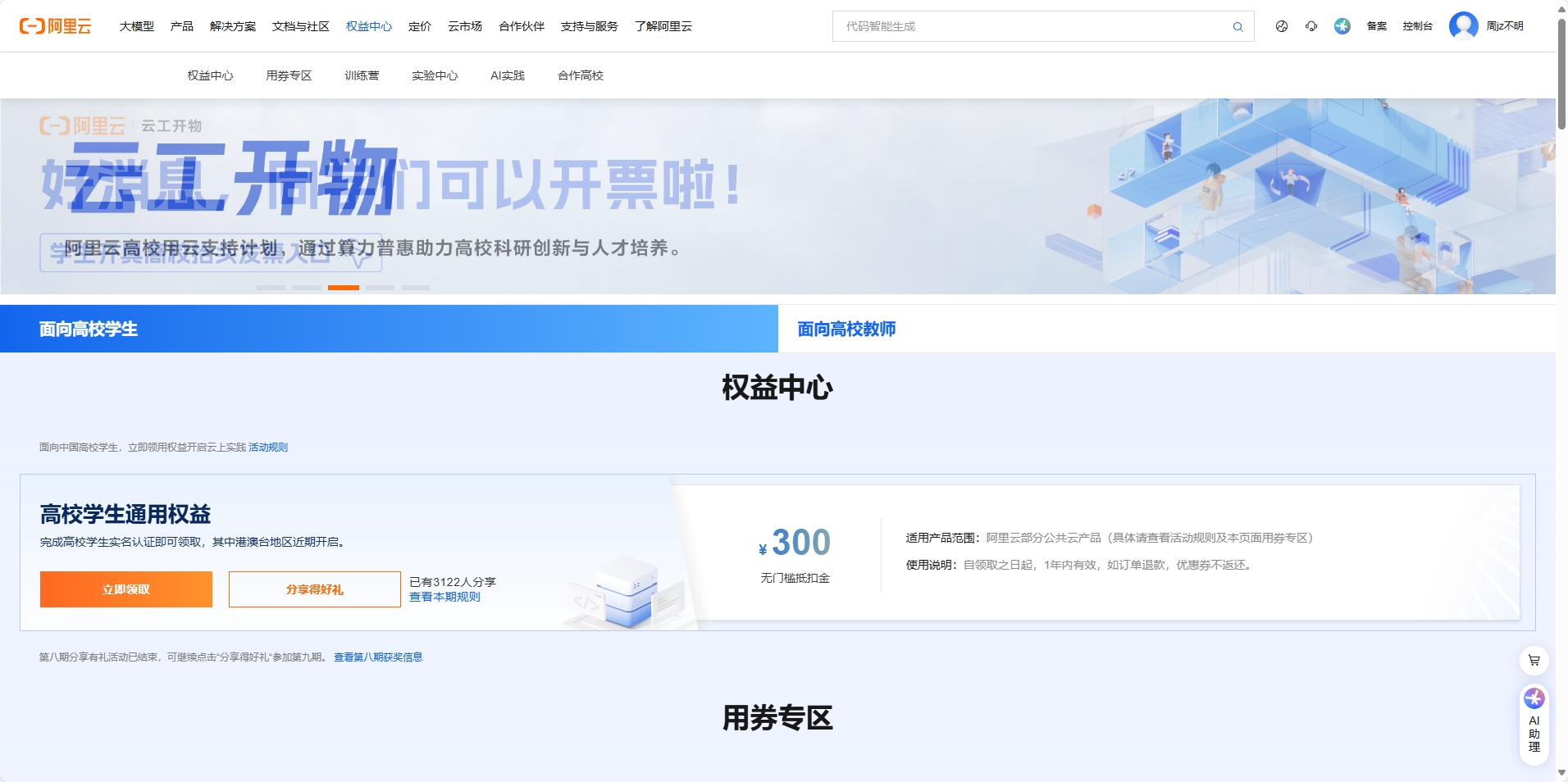Expand the 产品 menu in top navigation
The image size is (1568, 782).
181,26
